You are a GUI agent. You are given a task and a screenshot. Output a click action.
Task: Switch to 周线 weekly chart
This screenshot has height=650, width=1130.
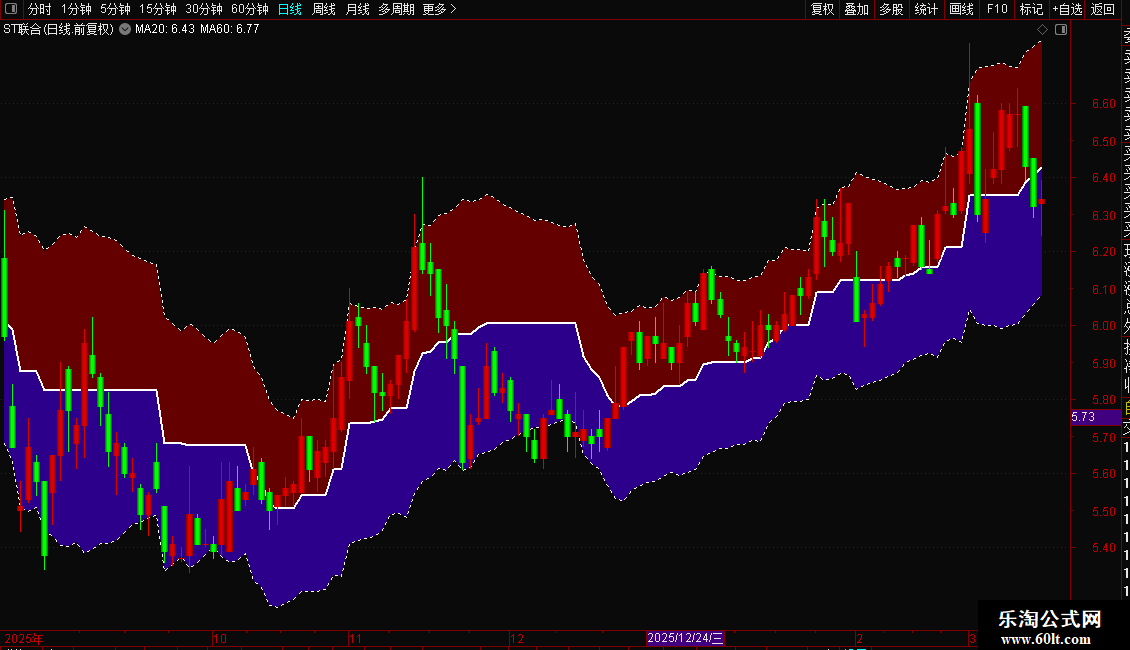[324, 9]
